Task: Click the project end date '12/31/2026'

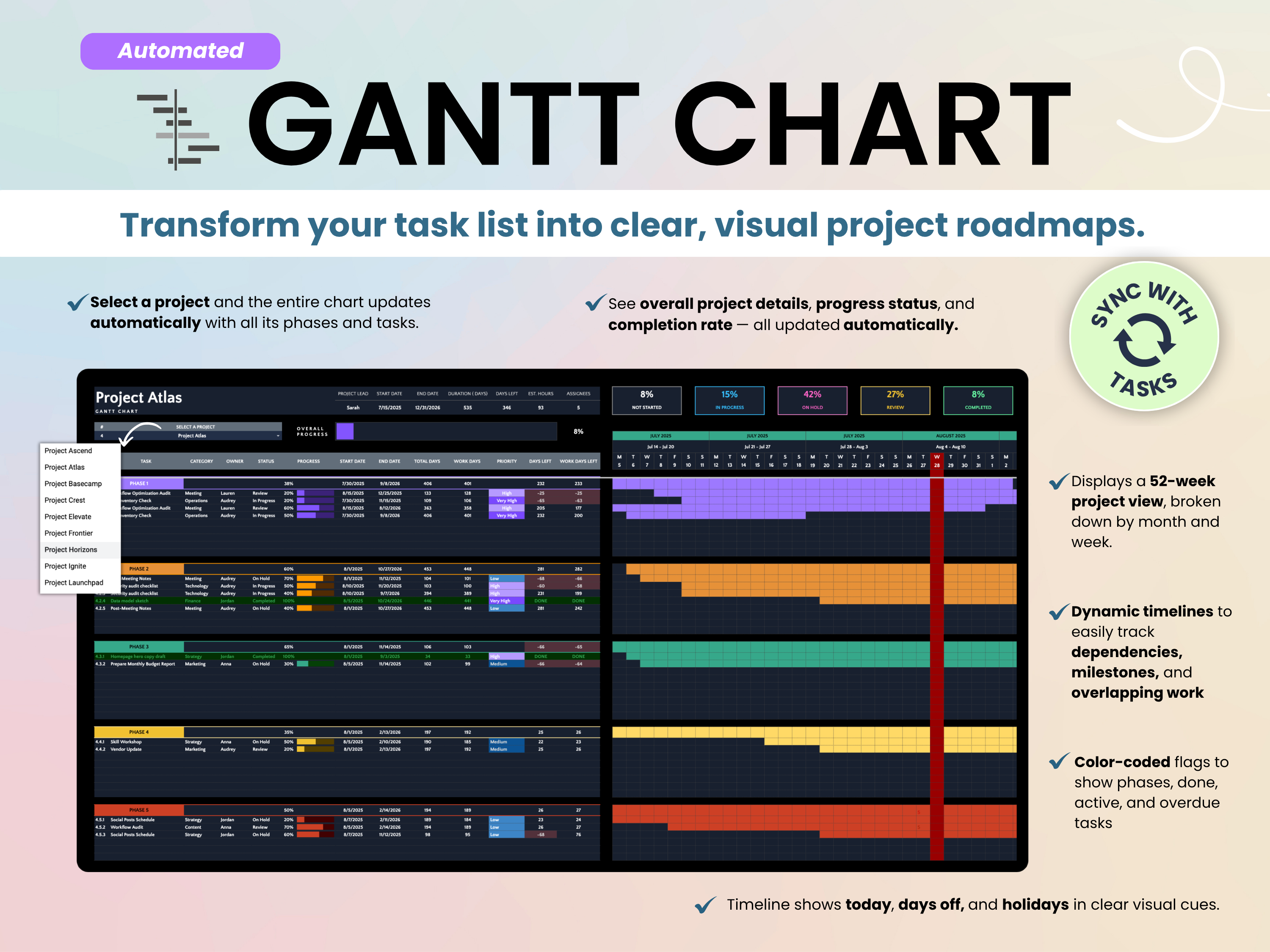Action: 428,408
